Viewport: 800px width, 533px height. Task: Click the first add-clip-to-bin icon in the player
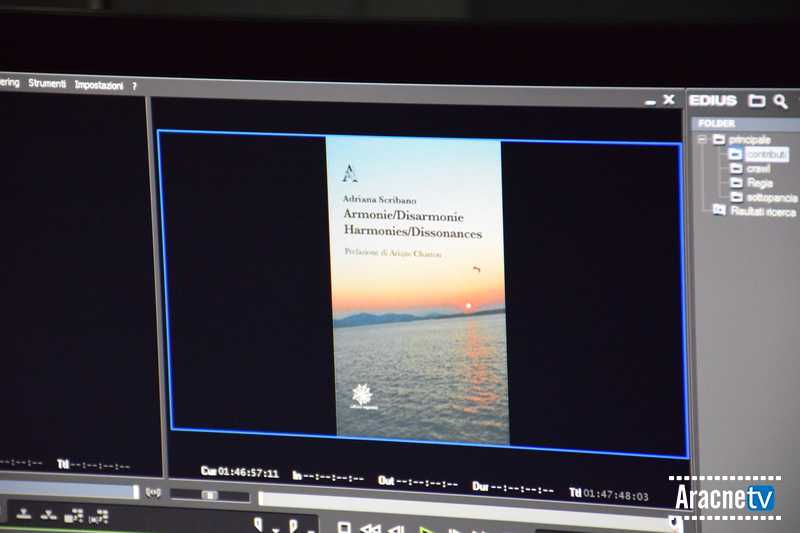(74, 516)
